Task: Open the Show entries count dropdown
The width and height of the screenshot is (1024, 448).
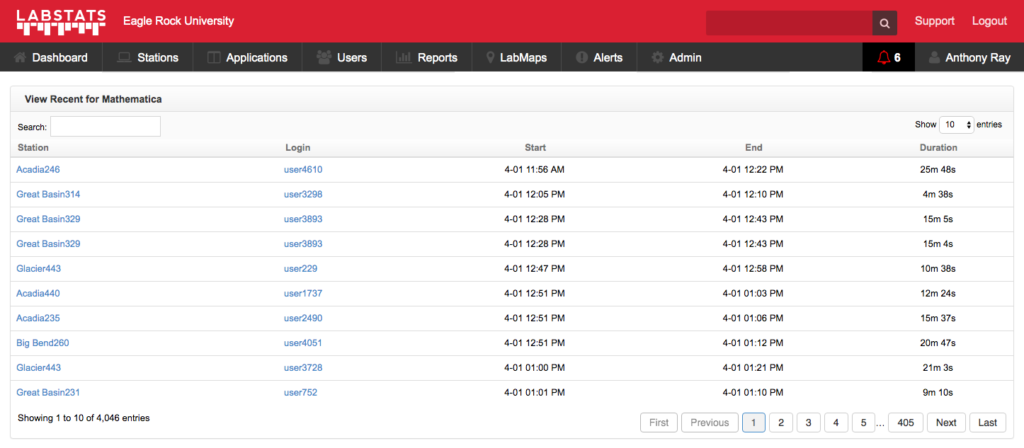Action: pos(956,124)
